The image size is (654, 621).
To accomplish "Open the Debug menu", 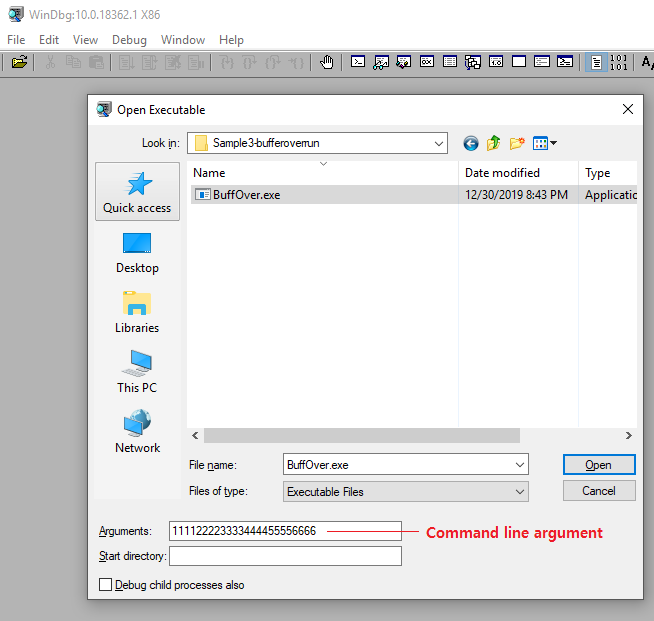I will coord(129,40).
